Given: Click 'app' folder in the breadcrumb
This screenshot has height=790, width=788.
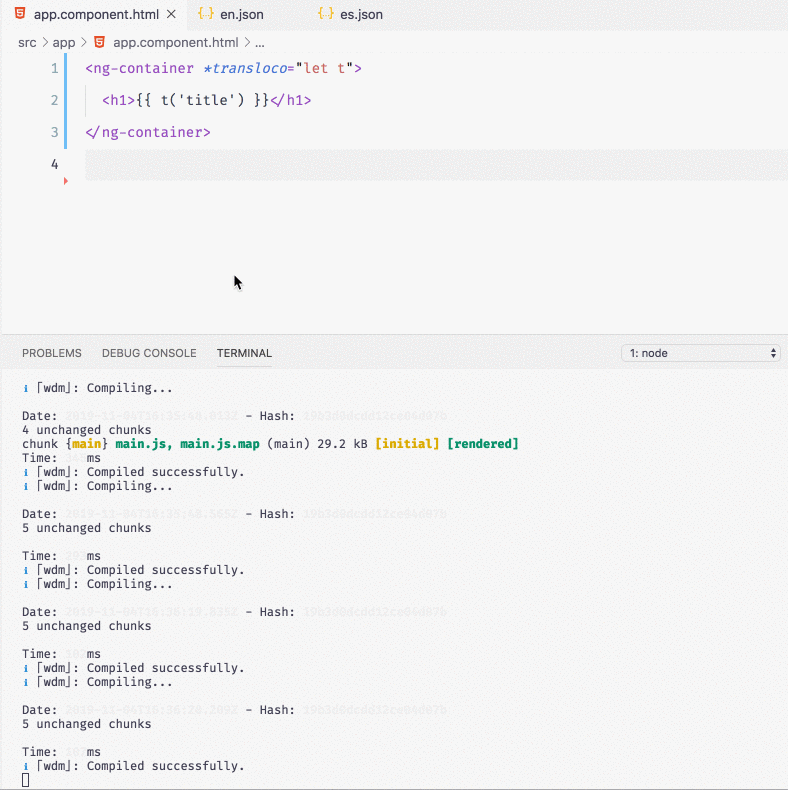Looking at the screenshot, I should tap(63, 42).
